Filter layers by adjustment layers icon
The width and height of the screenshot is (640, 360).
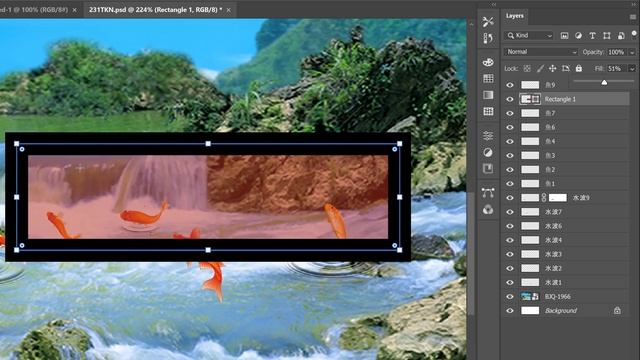[578, 36]
